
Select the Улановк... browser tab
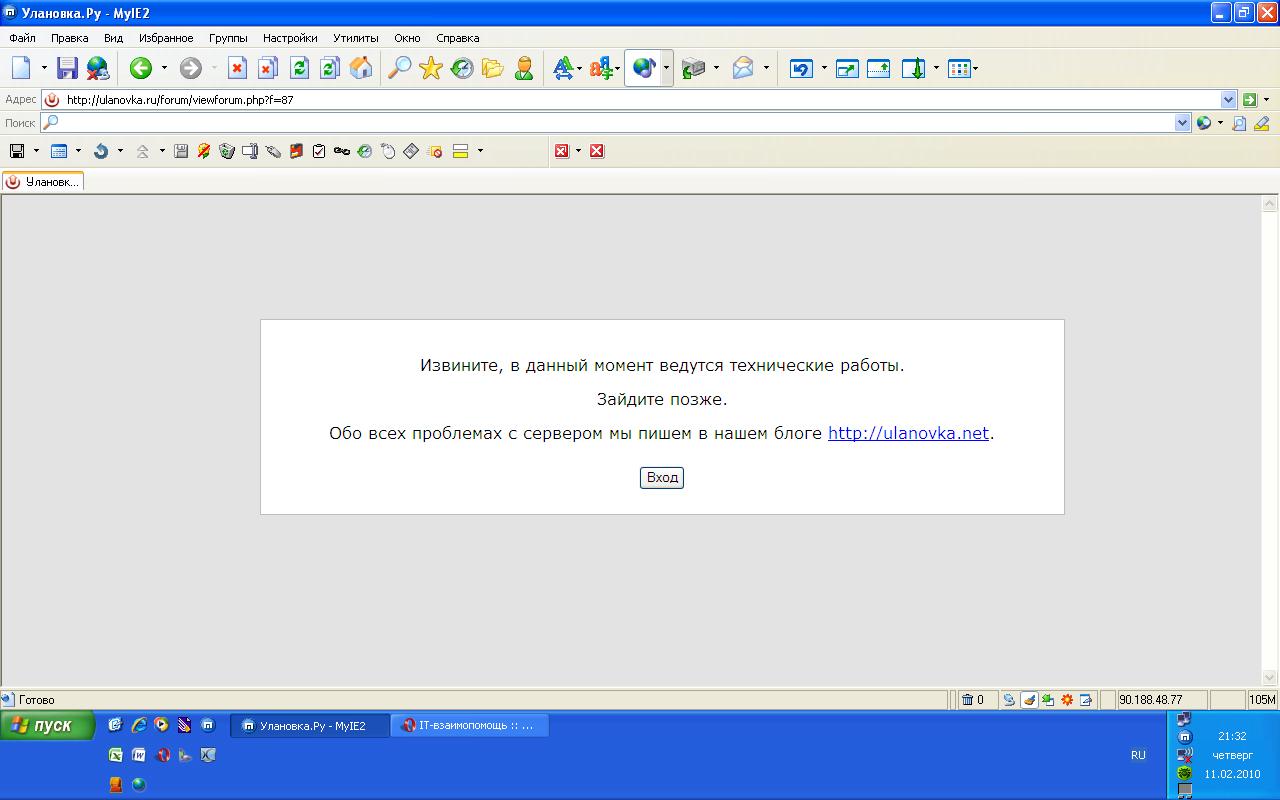click(43, 182)
